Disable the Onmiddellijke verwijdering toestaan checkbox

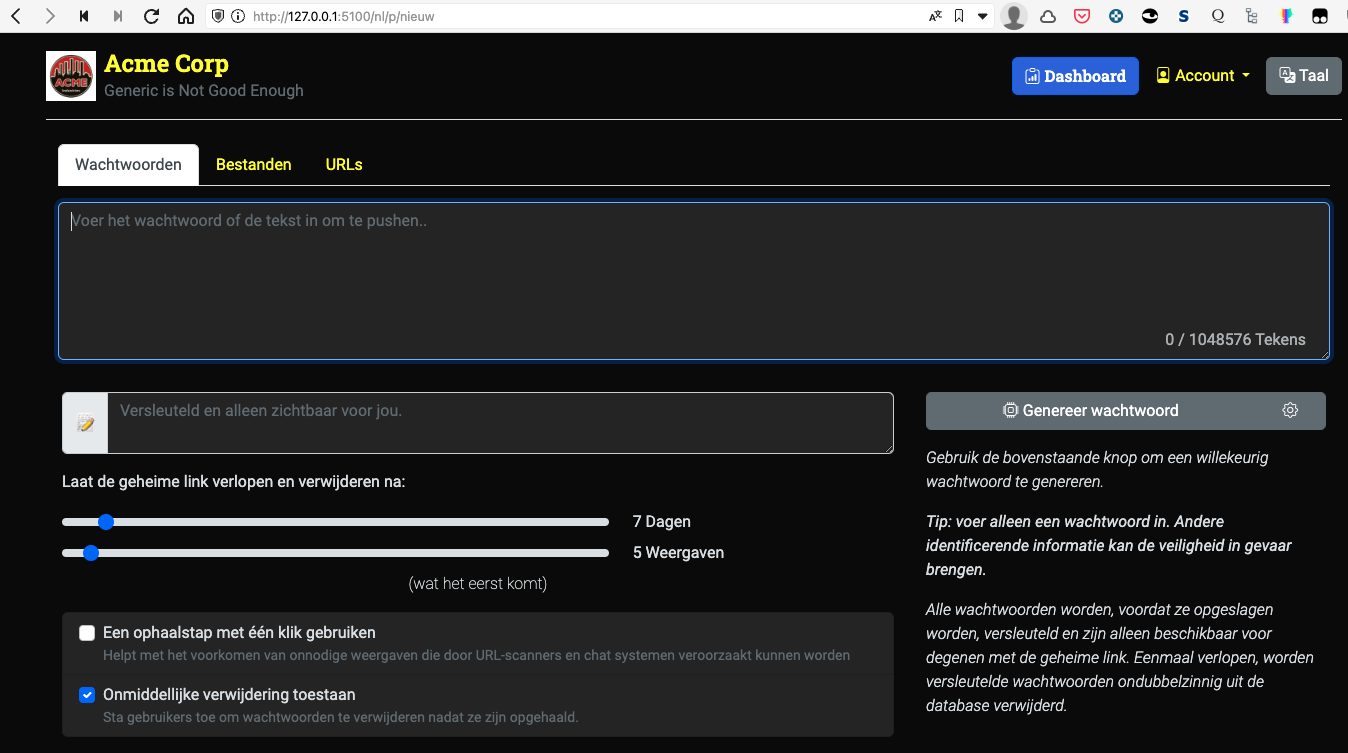click(87, 695)
